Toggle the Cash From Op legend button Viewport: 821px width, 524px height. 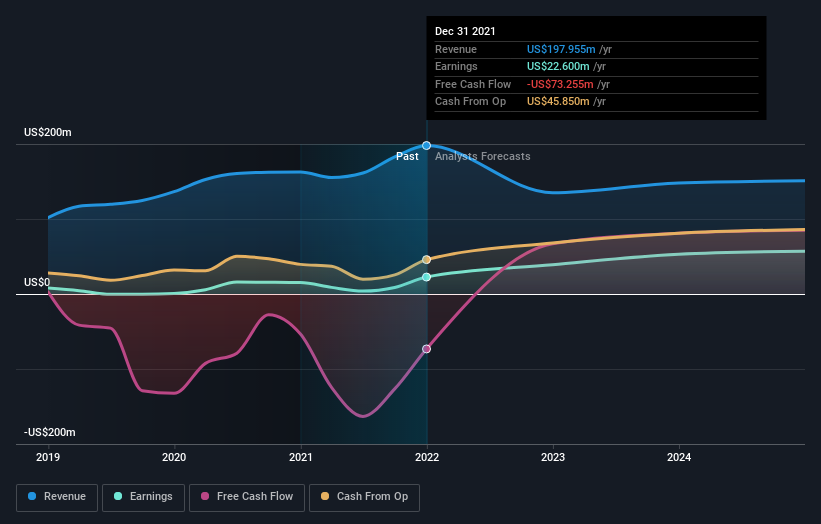pyautogui.click(x=364, y=497)
